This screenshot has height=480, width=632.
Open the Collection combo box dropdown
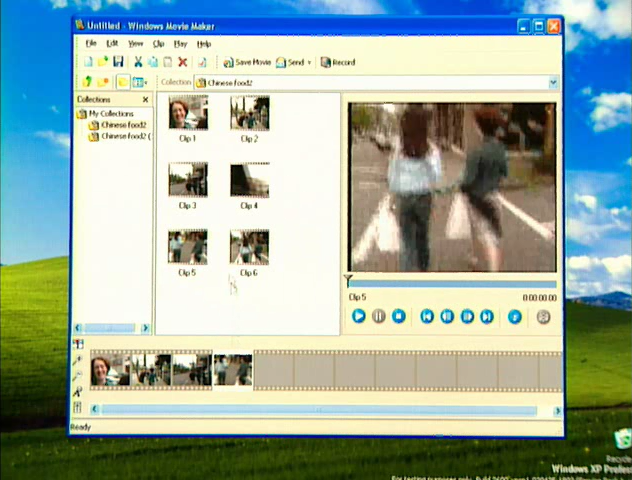(553, 83)
